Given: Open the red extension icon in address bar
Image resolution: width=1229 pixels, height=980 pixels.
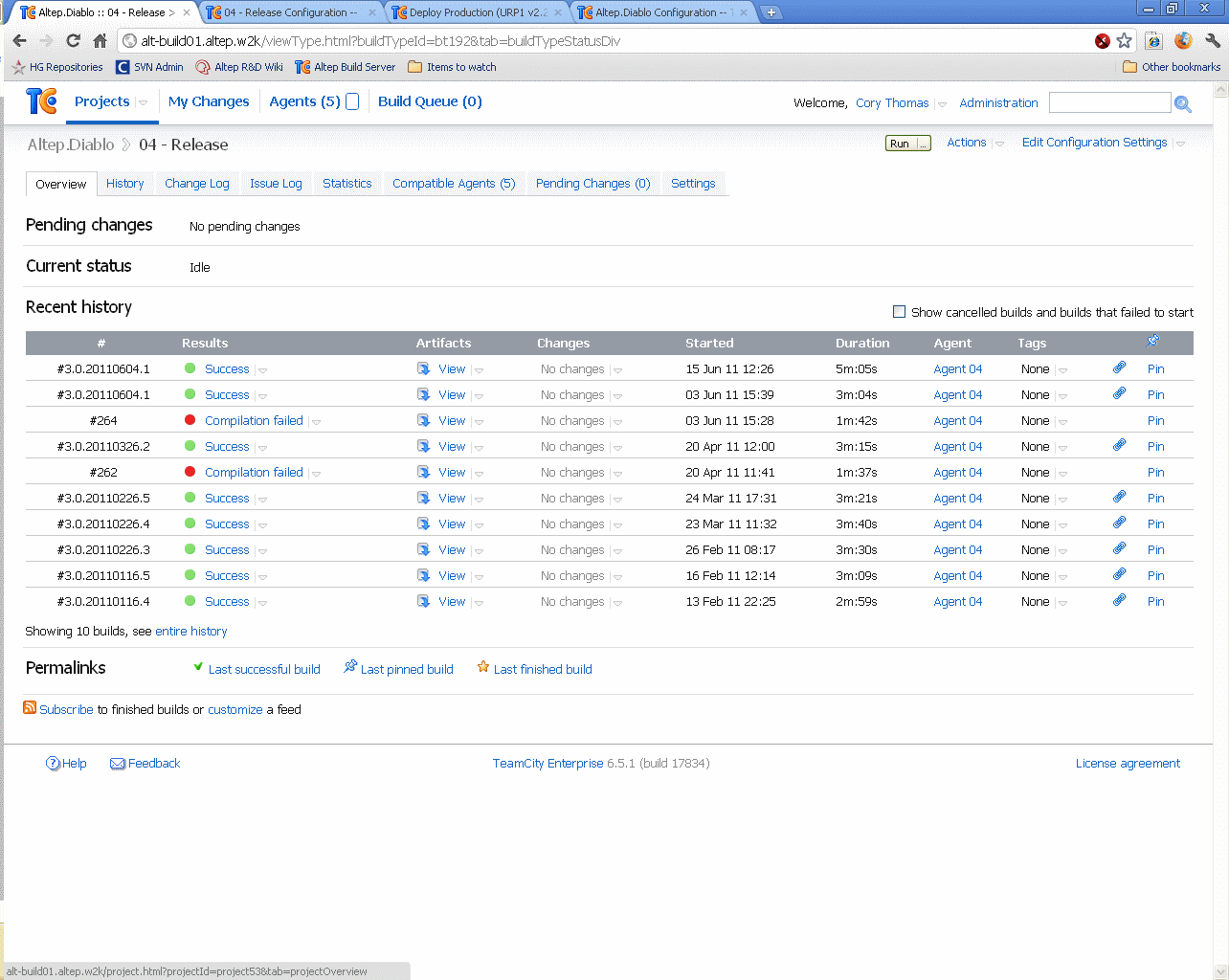Looking at the screenshot, I should (1103, 41).
